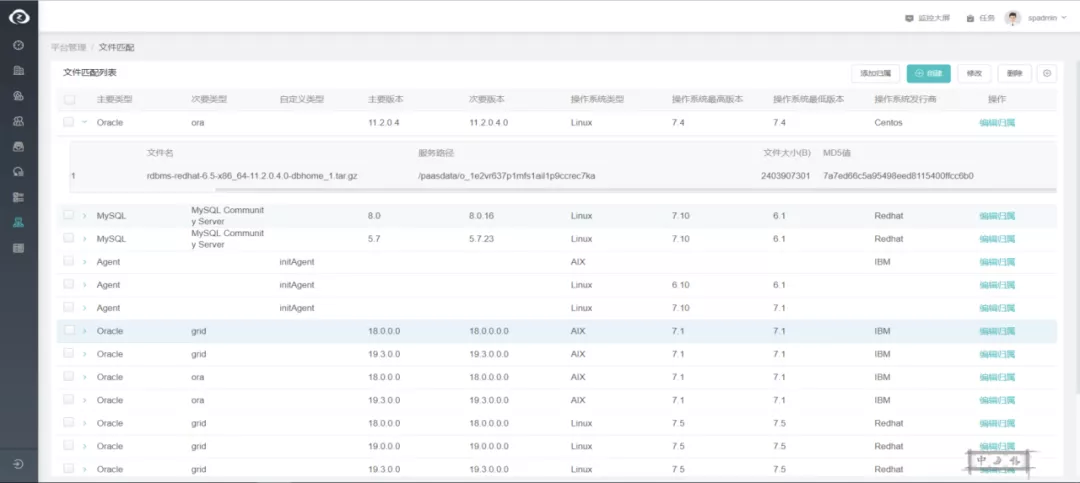Check the MySQL 8.0 row checkbox
The image size is (1080, 483).
click(x=69, y=215)
